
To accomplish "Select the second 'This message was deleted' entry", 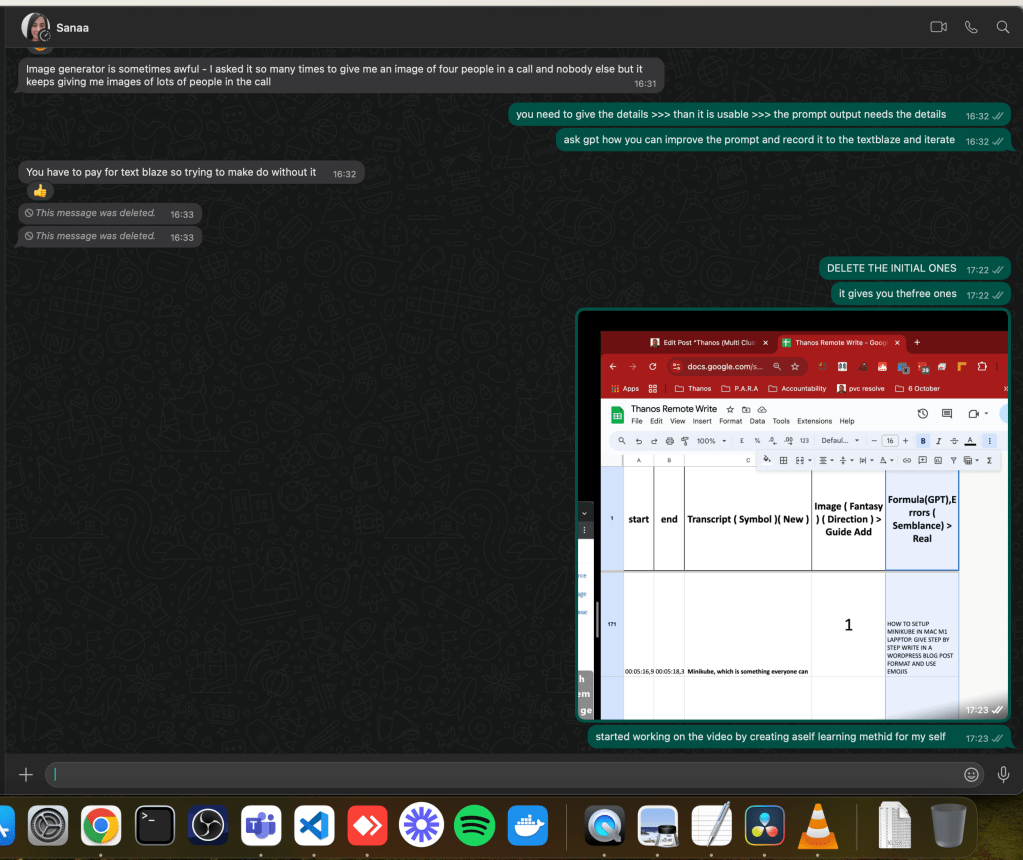I will pos(110,236).
